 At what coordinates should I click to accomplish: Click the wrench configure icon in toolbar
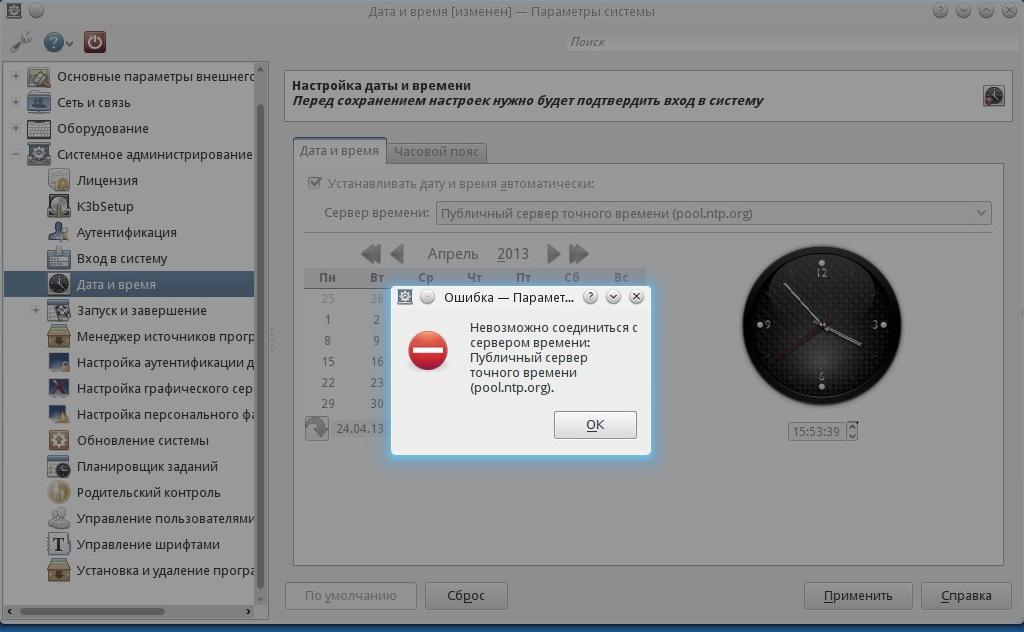(x=20, y=42)
